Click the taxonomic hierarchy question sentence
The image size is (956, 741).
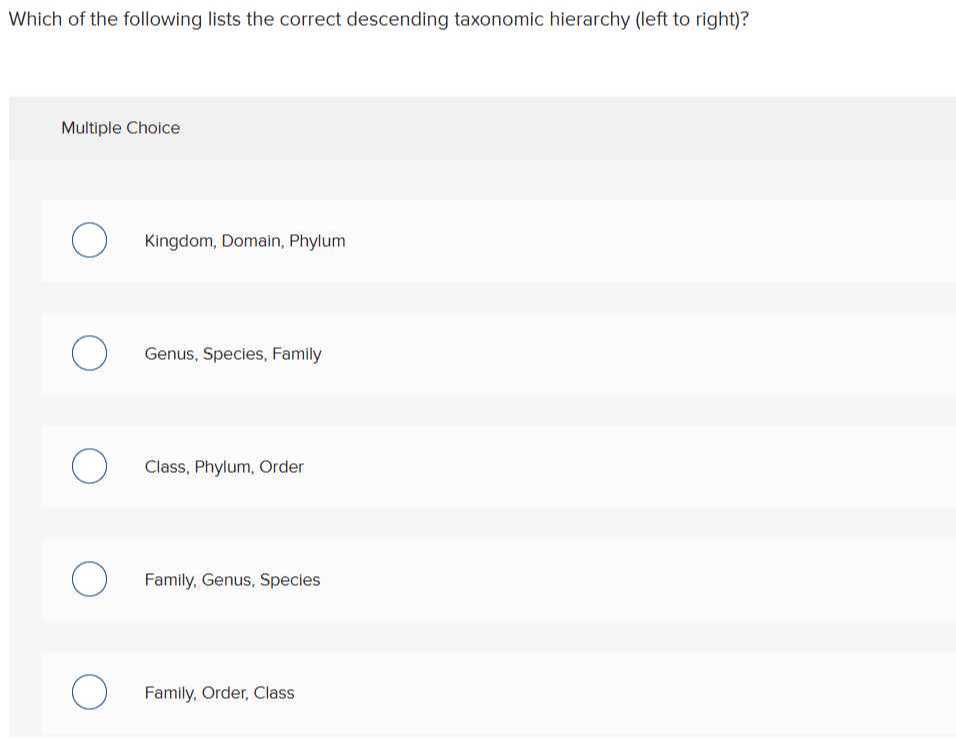tap(379, 20)
